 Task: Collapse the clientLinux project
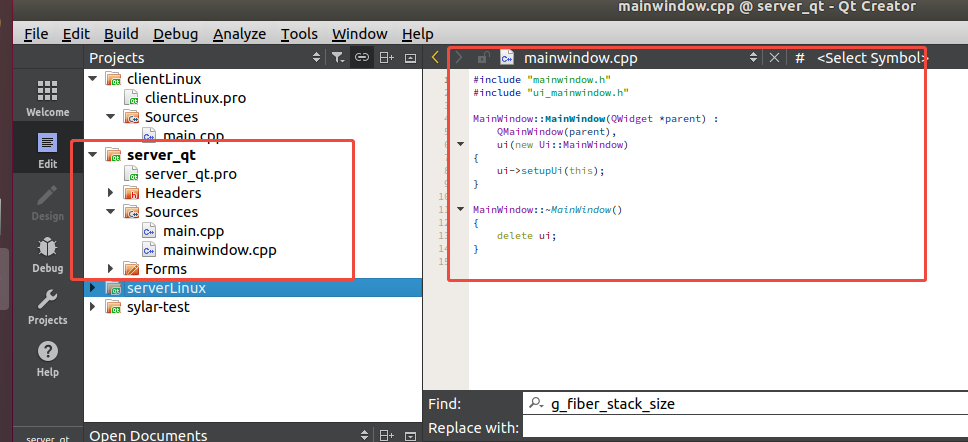click(x=93, y=78)
